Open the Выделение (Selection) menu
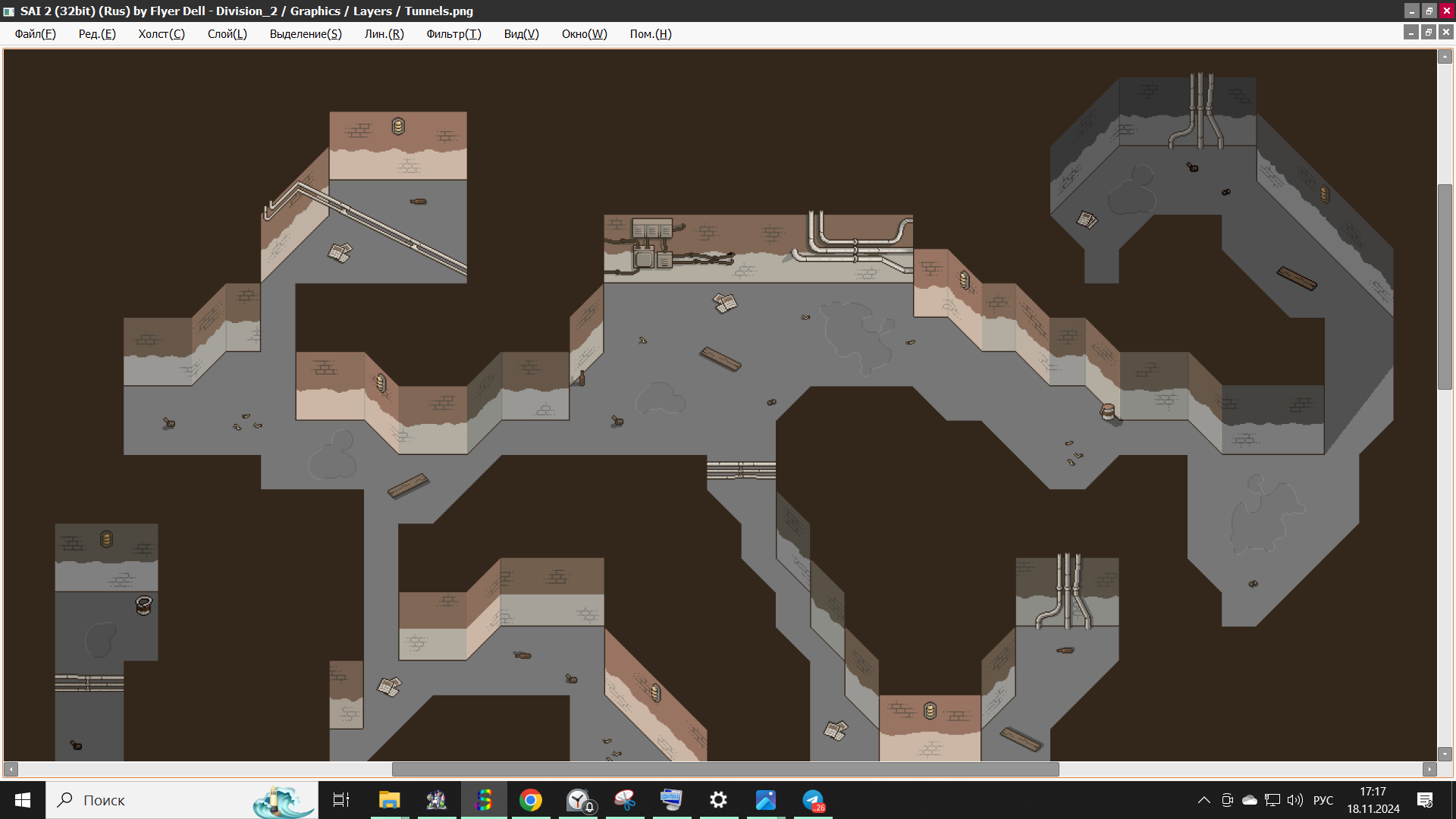The height and width of the screenshot is (819, 1456). (306, 34)
